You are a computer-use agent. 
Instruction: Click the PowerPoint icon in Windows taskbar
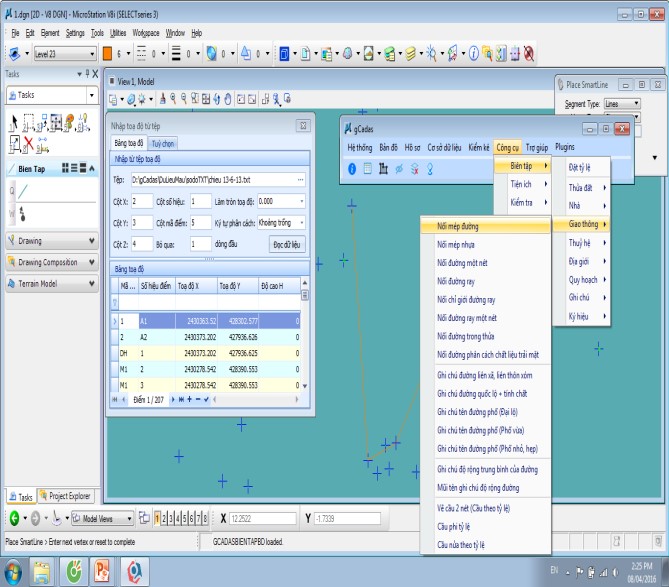(102, 571)
